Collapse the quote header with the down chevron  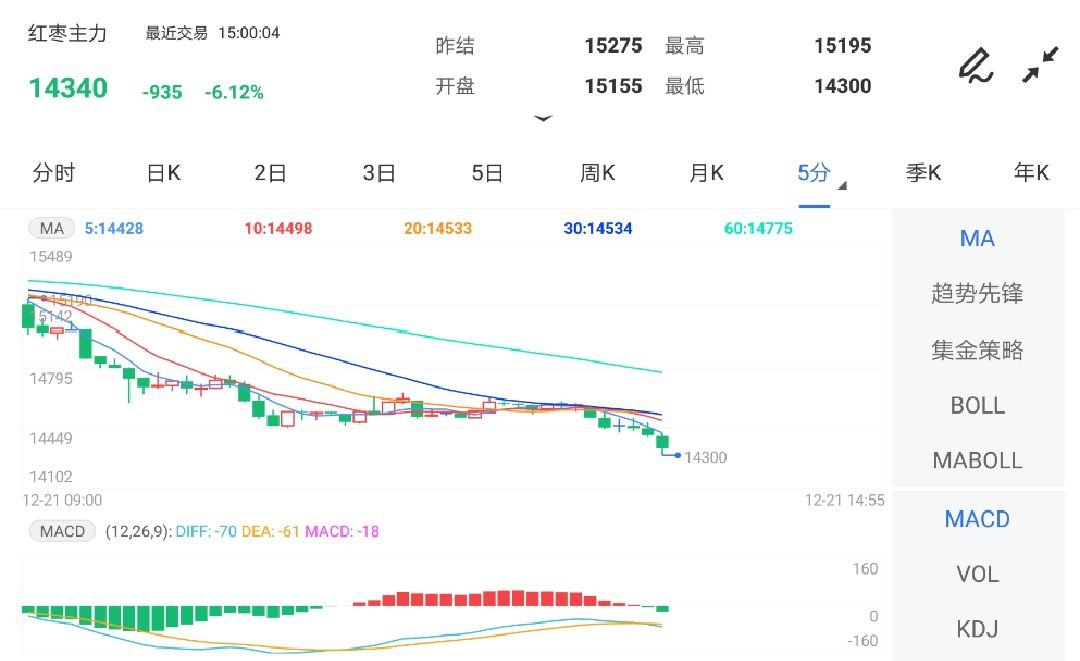[543, 118]
